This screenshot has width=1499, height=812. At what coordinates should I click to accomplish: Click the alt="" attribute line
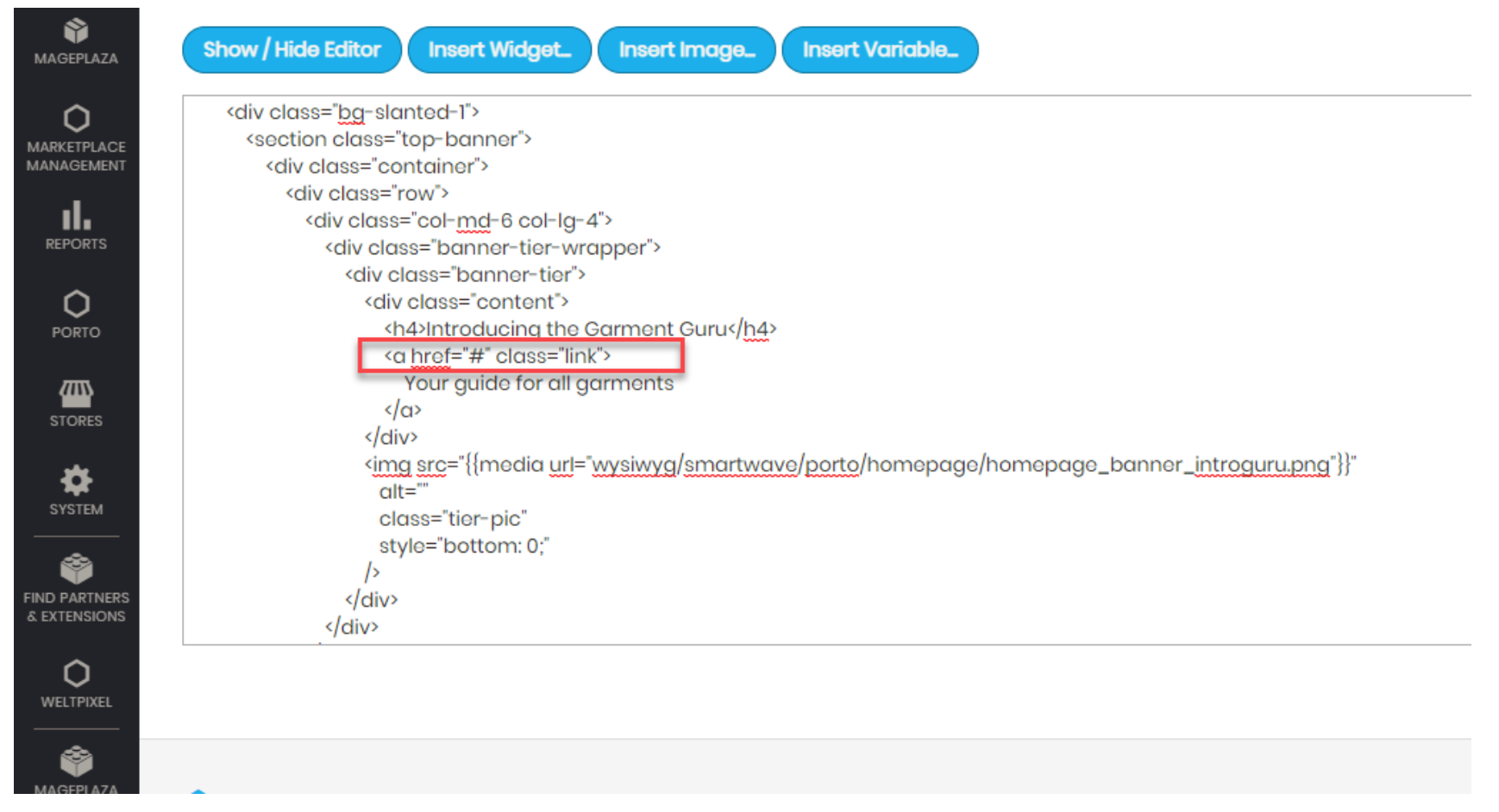(x=404, y=491)
